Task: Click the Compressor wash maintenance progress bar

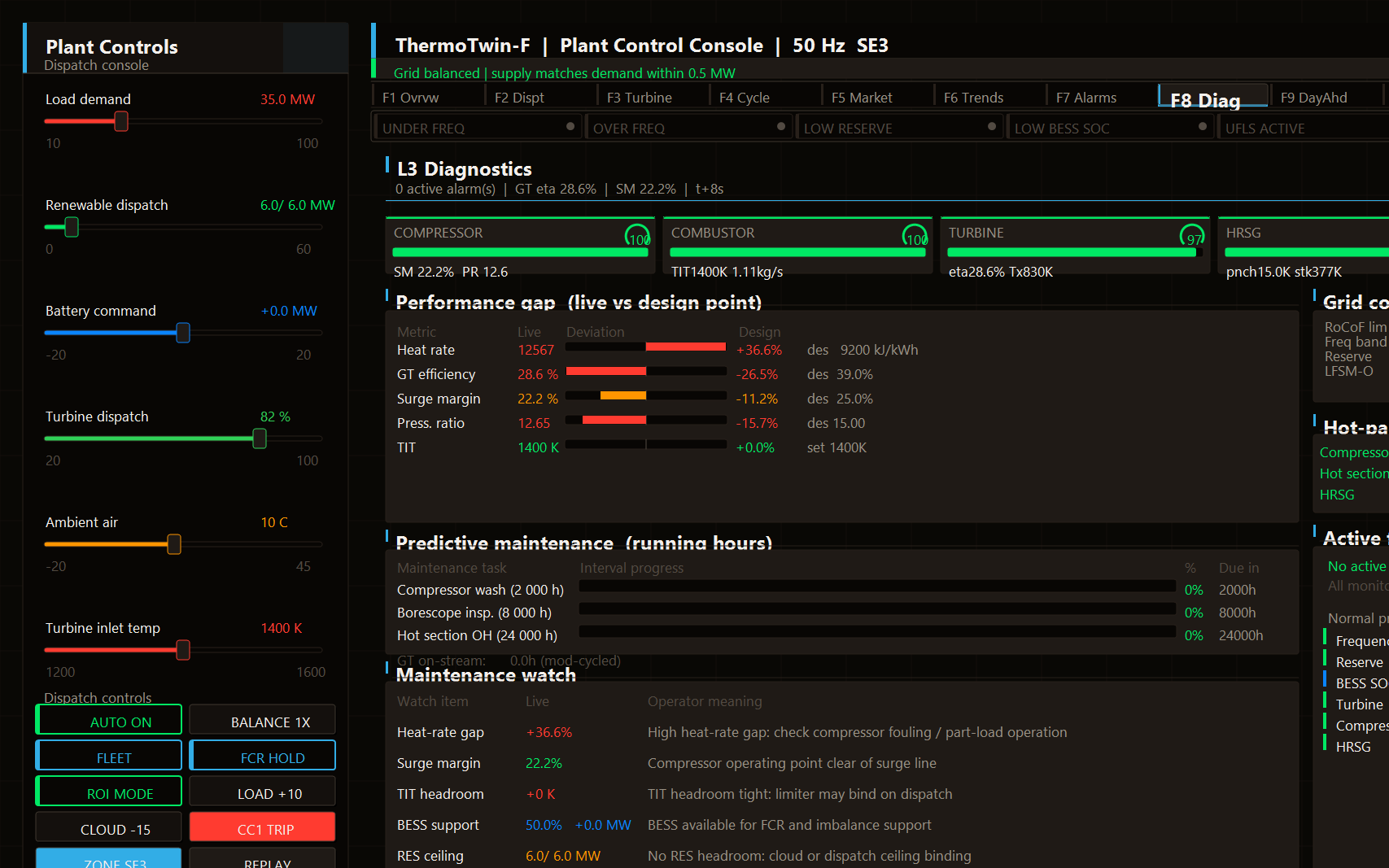Action: (x=877, y=587)
